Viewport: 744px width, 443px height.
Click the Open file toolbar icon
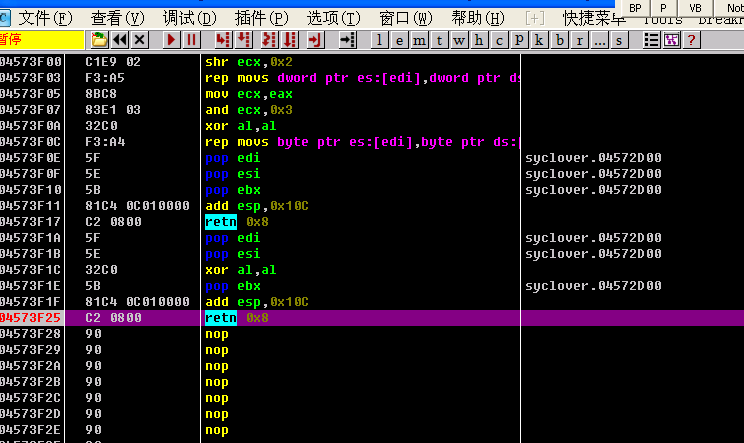99,39
